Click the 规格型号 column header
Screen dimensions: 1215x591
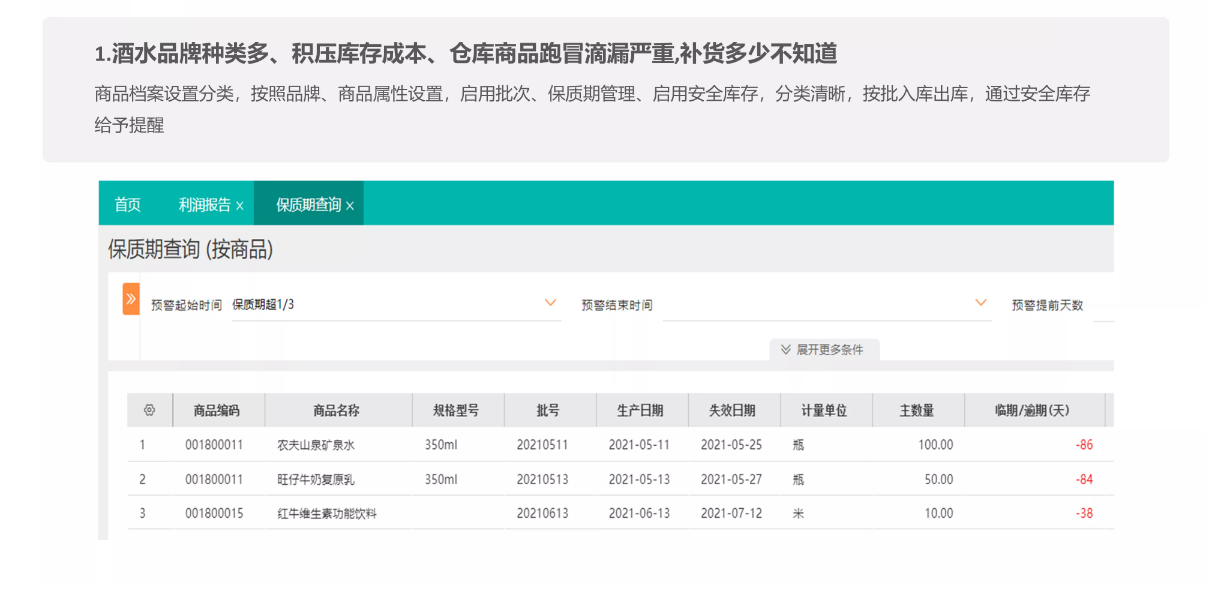457,410
